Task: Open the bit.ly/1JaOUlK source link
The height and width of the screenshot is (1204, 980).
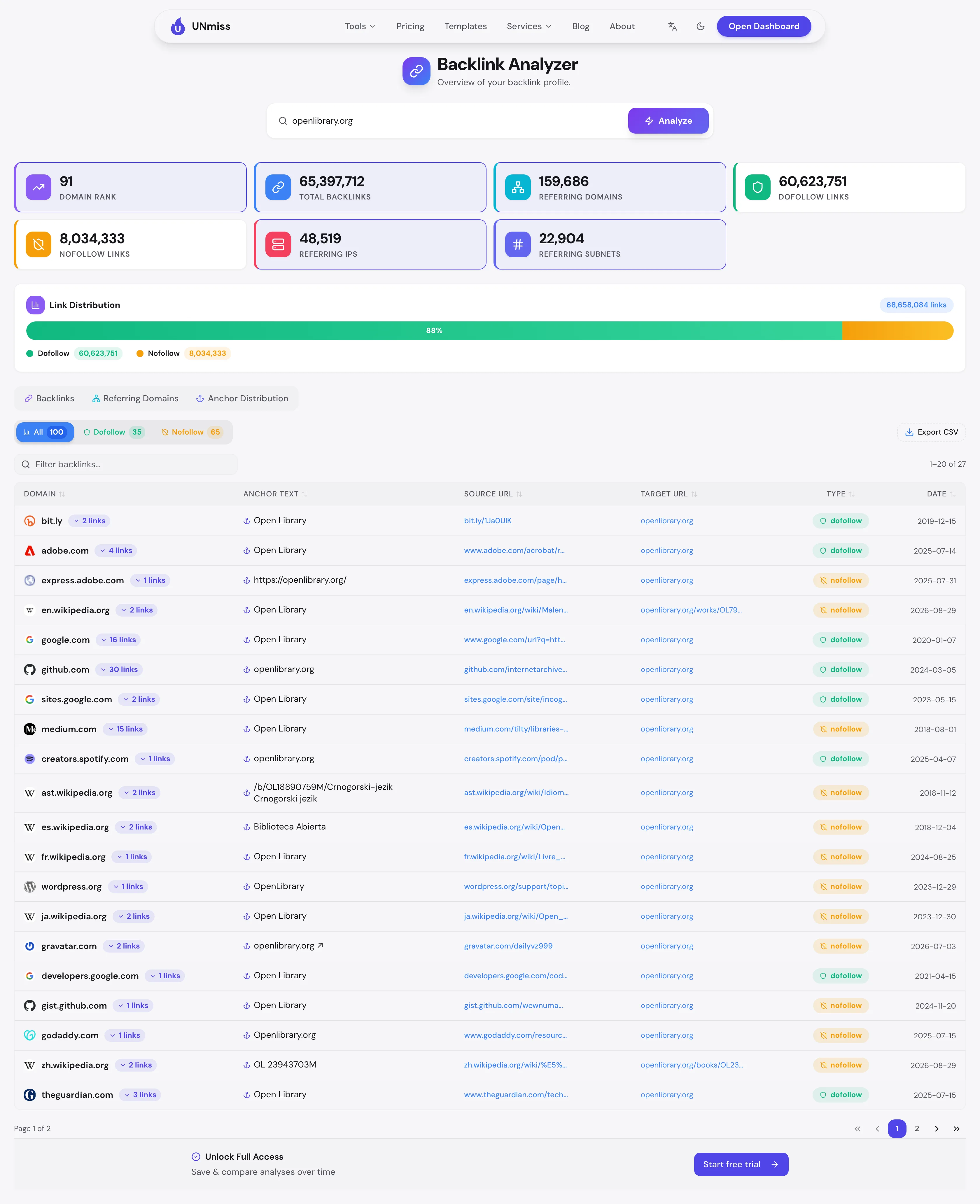Action: click(488, 521)
